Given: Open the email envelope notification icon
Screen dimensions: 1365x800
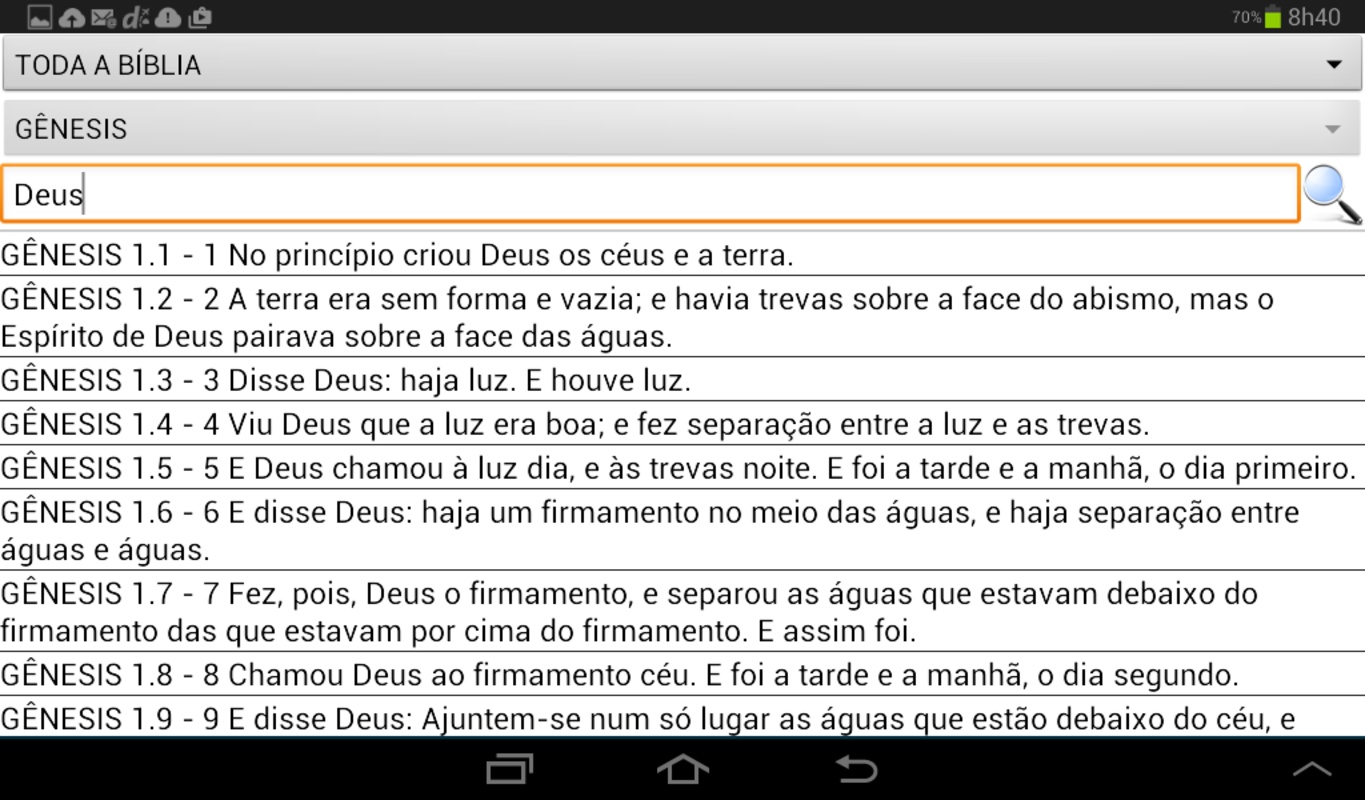Looking at the screenshot, I should click(103, 17).
